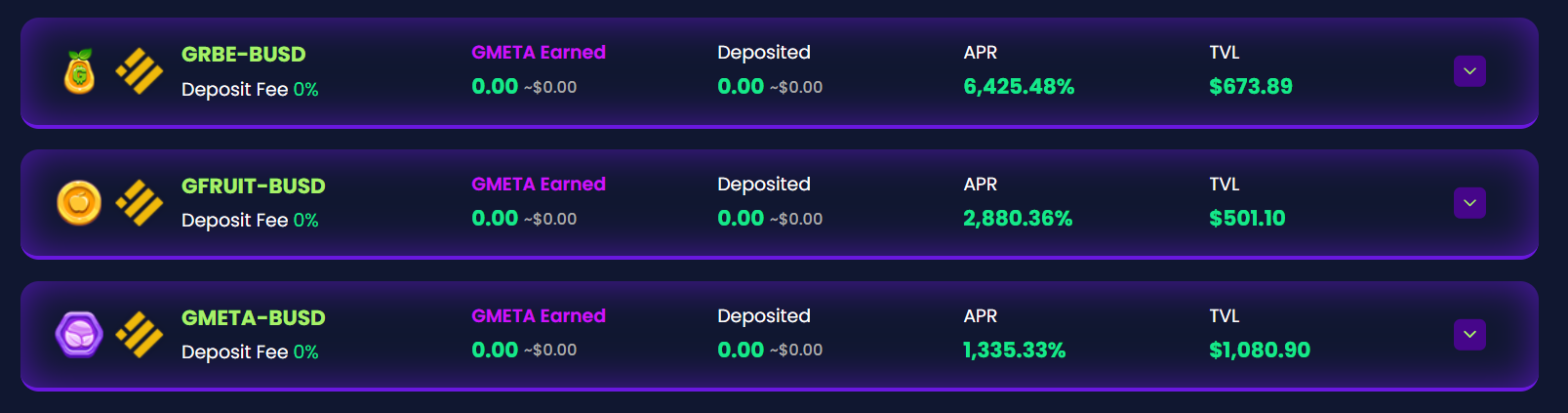Click the BUSD icon in GRBE-BUSD row
Screen dimensions: 1568x413
[140, 71]
